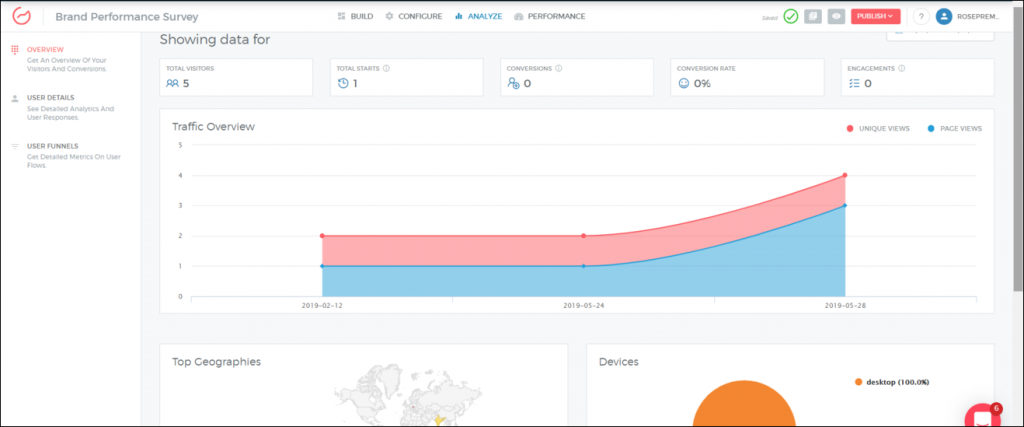The image size is (1024, 427).
Task: Click the help question mark icon
Action: pos(920,16)
